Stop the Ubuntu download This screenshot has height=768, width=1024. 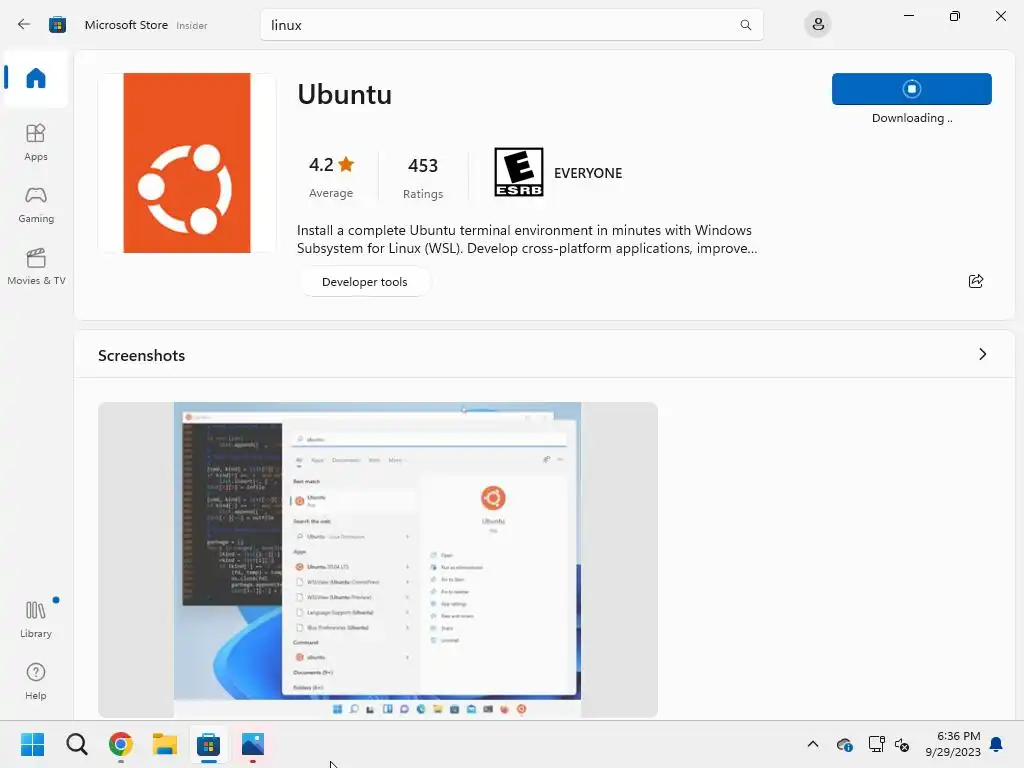[912, 89]
